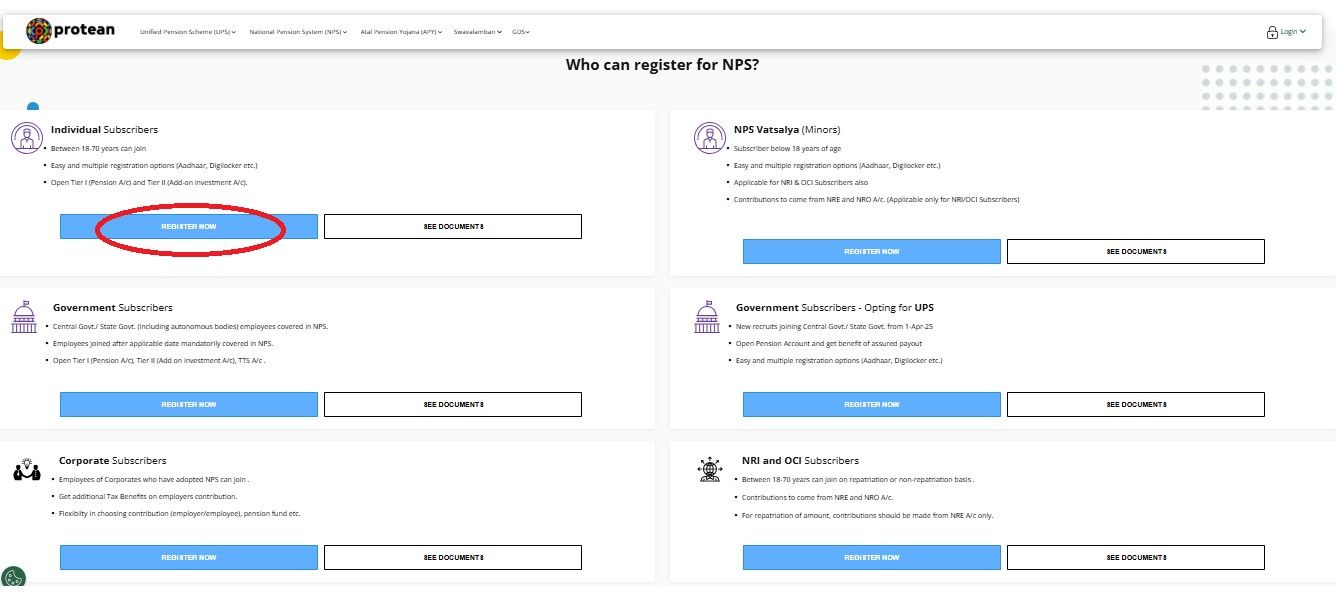Expand the National Pension System (NPS) menu
The image size is (1336, 602).
coord(298,32)
